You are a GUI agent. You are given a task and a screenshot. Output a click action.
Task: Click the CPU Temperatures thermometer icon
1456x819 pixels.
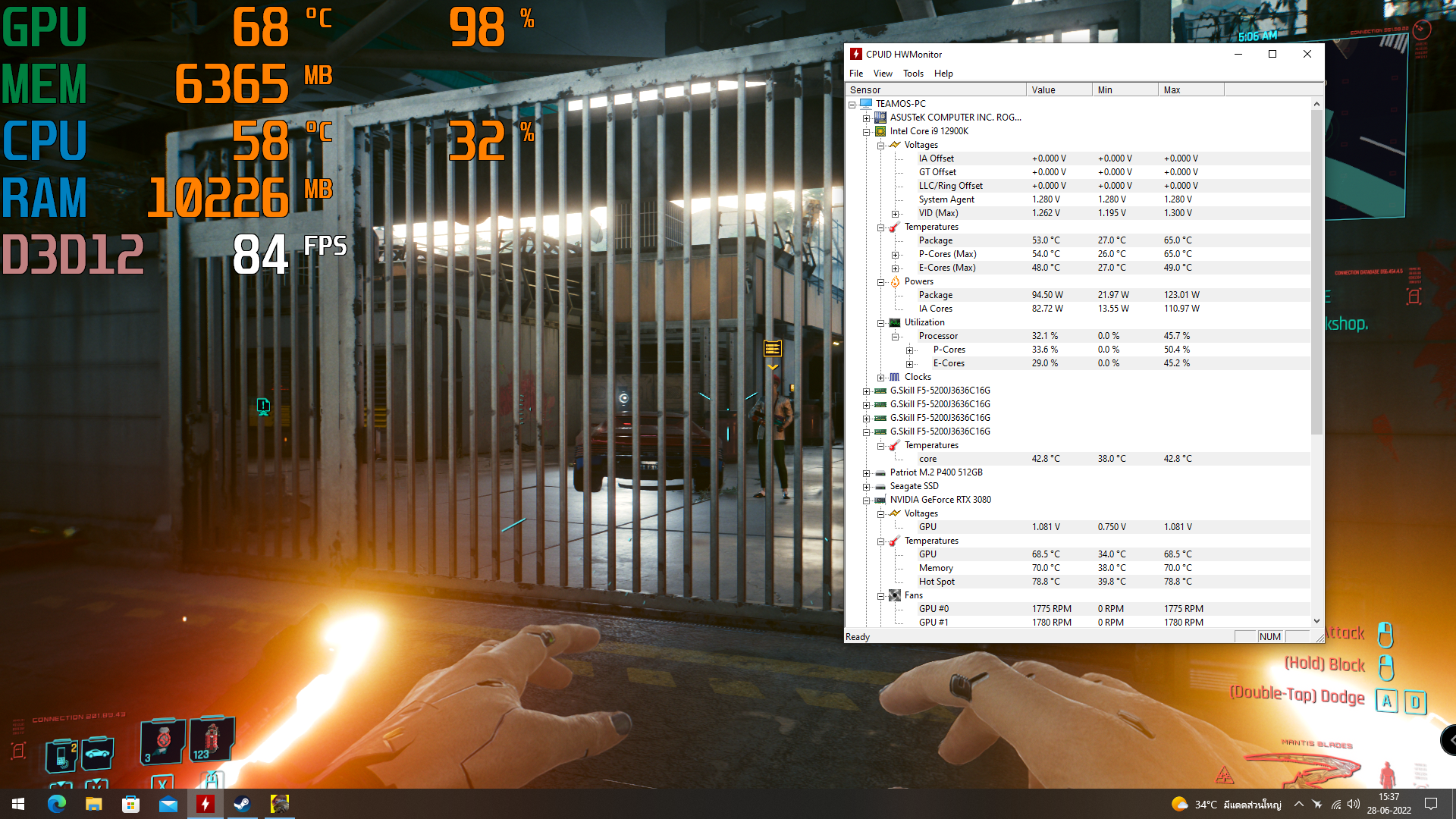point(895,227)
